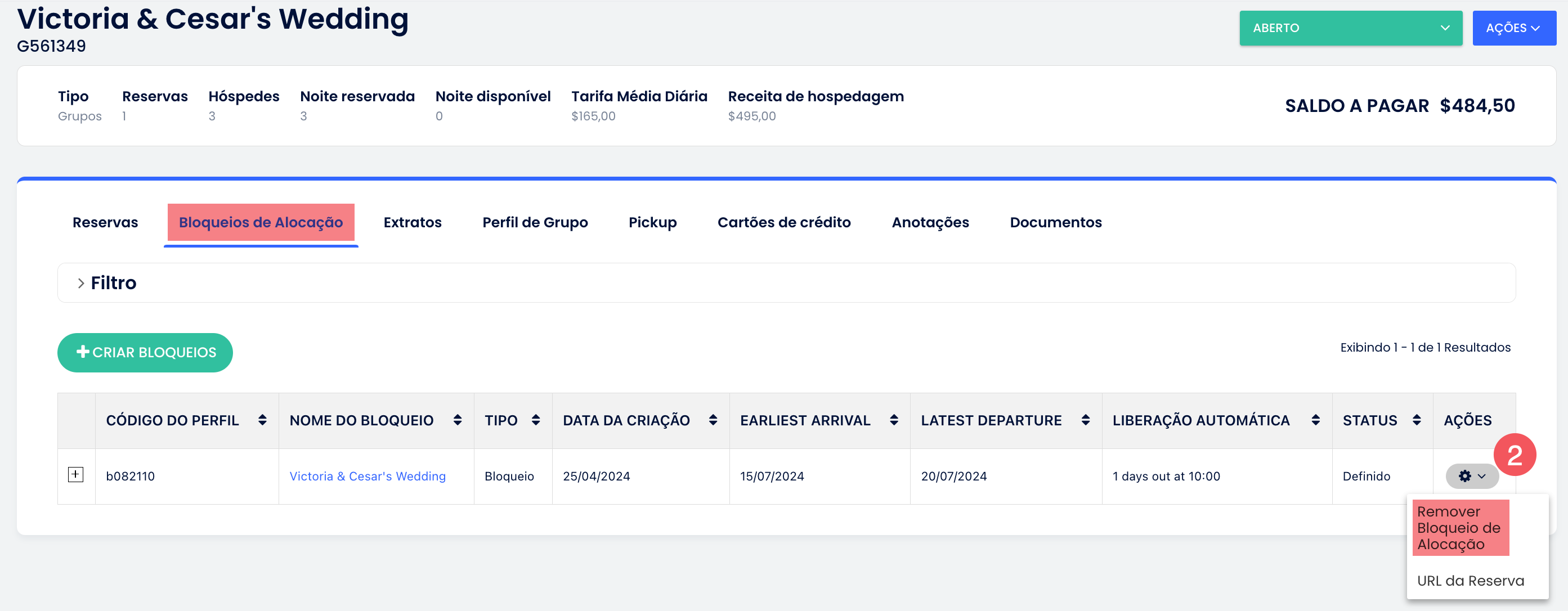Sort by Latest Departure column icon
The width and height of the screenshot is (1568, 611).
1085,420
